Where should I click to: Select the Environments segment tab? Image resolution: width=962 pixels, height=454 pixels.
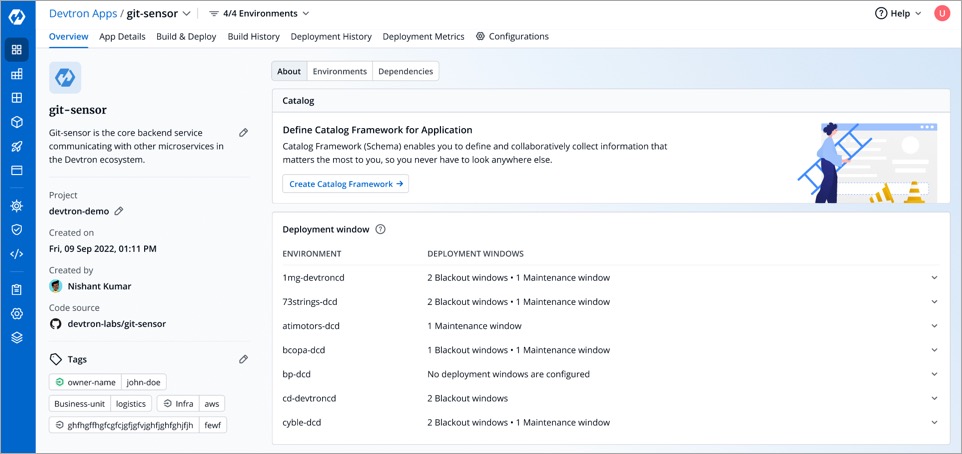point(340,71)
